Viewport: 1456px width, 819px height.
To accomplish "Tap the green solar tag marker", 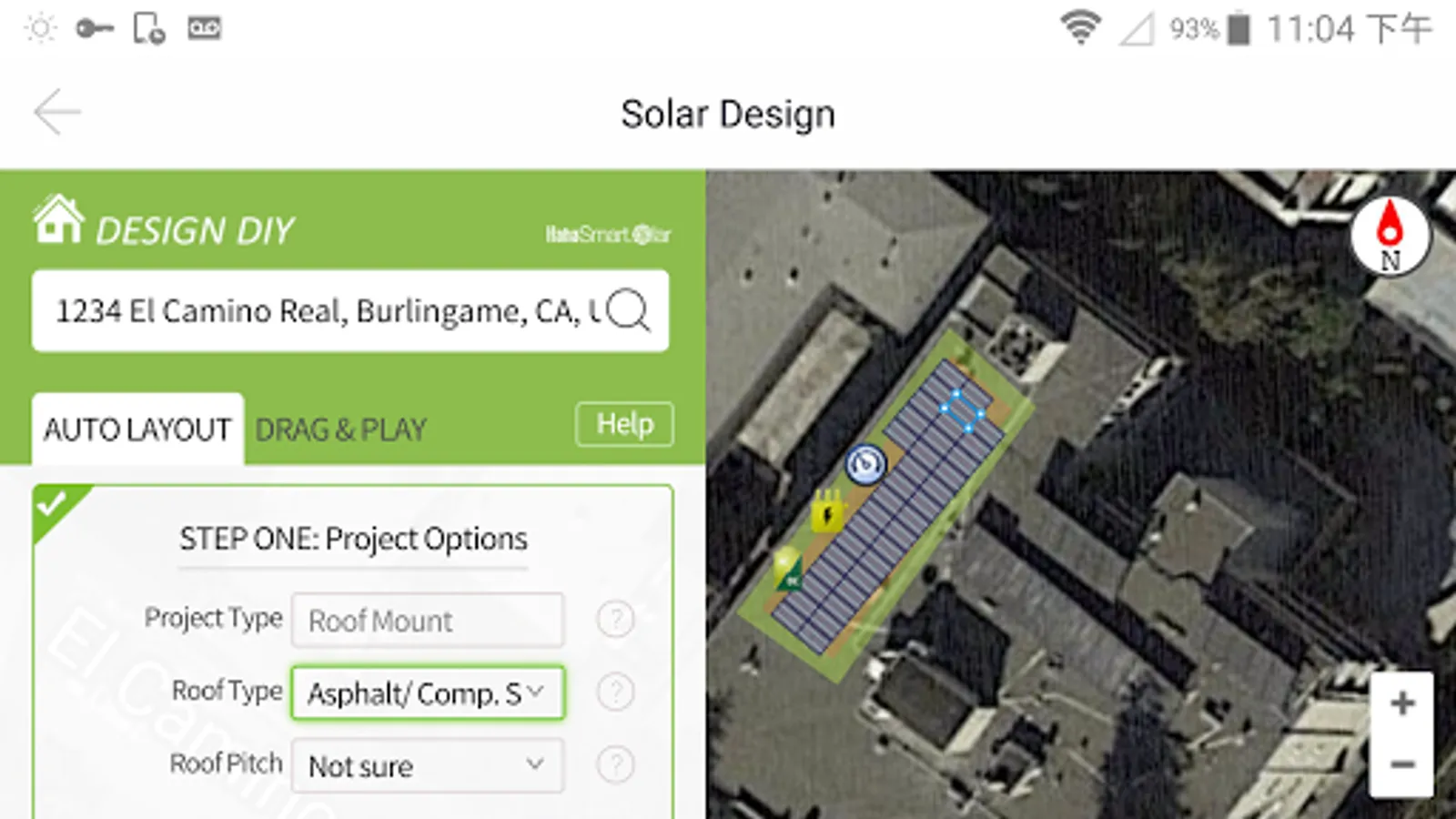I will (788, 569).
